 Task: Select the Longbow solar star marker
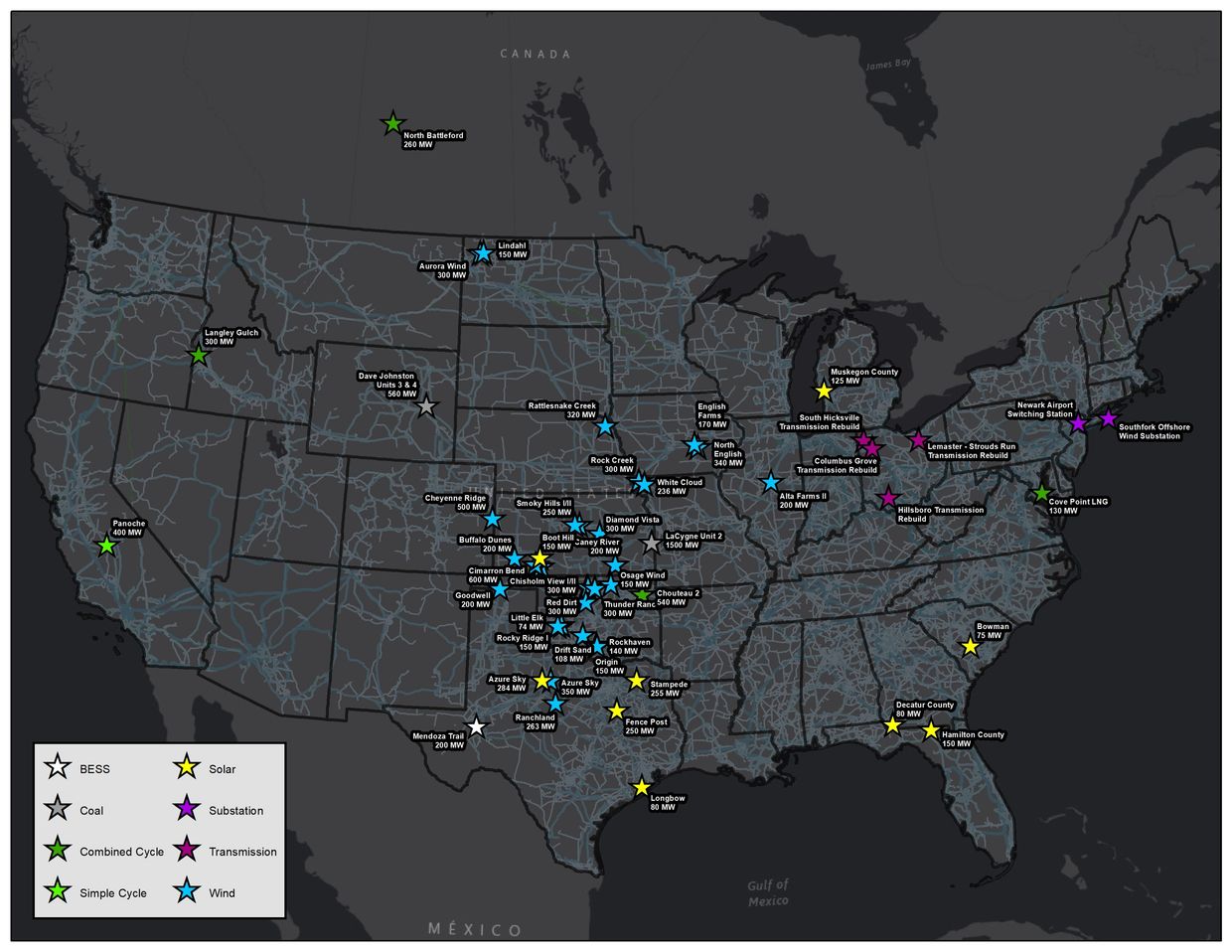(x=642, y=787)
